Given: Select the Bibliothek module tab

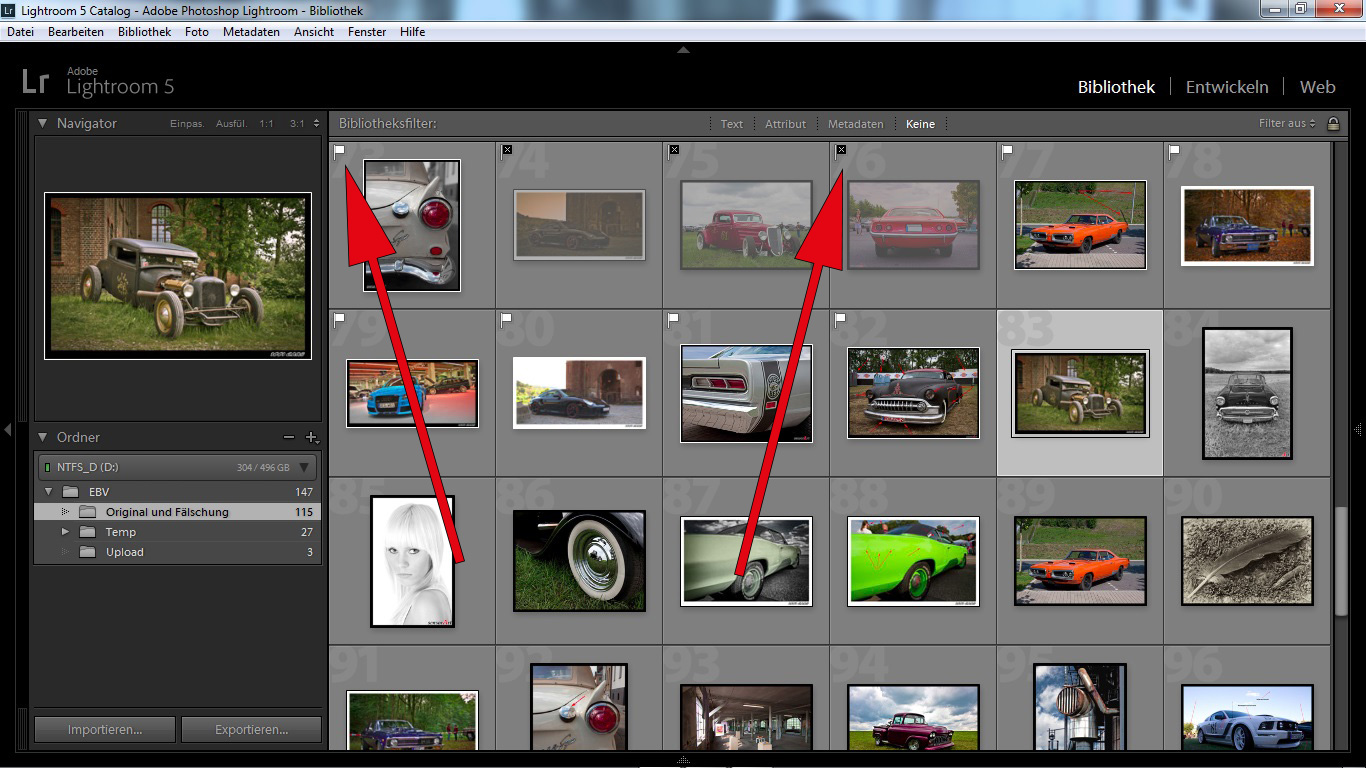Looking at the screenshot, I should 1116,87.
